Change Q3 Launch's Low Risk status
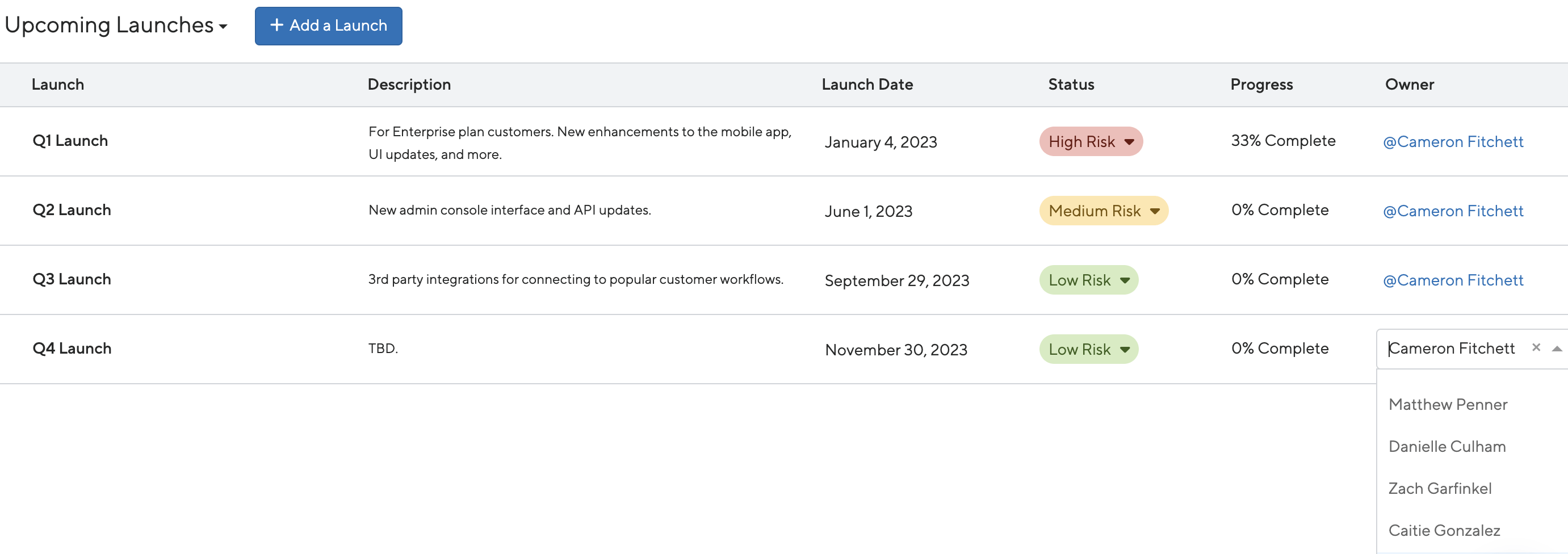The width and height of the screenshot is (1568, 554). (x=1088, y=280)
